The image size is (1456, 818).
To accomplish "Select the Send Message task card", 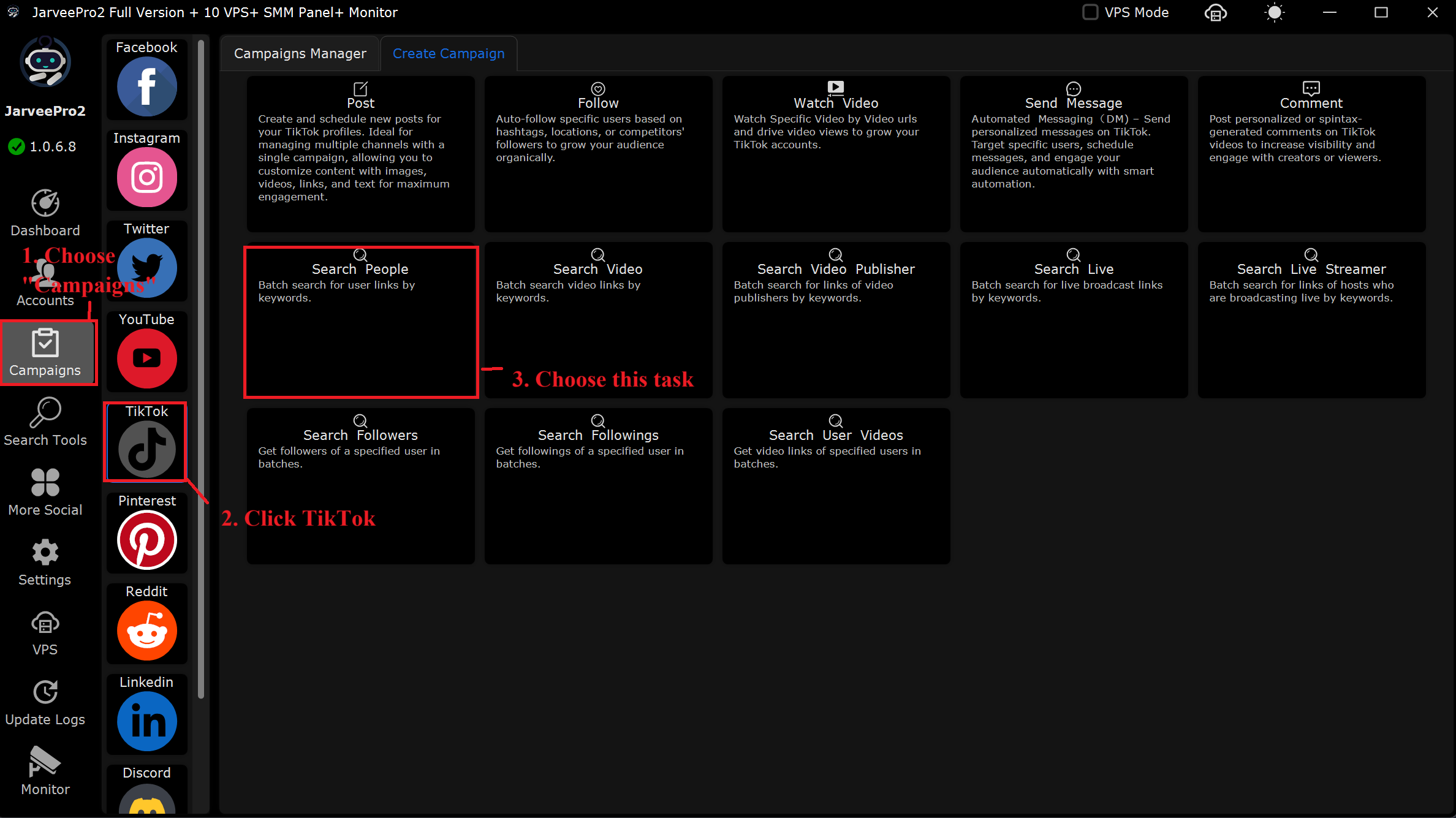I will [1074, 154].
